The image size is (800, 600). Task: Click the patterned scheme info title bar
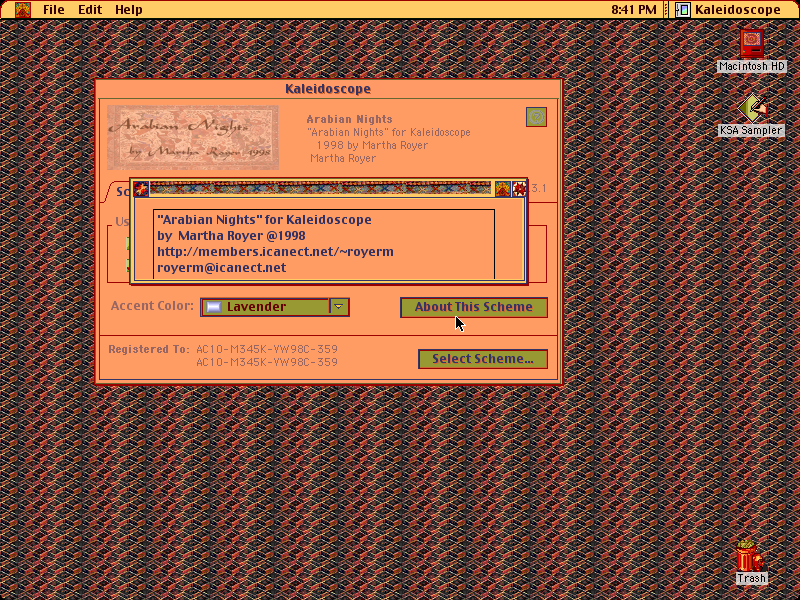point(320,188)
